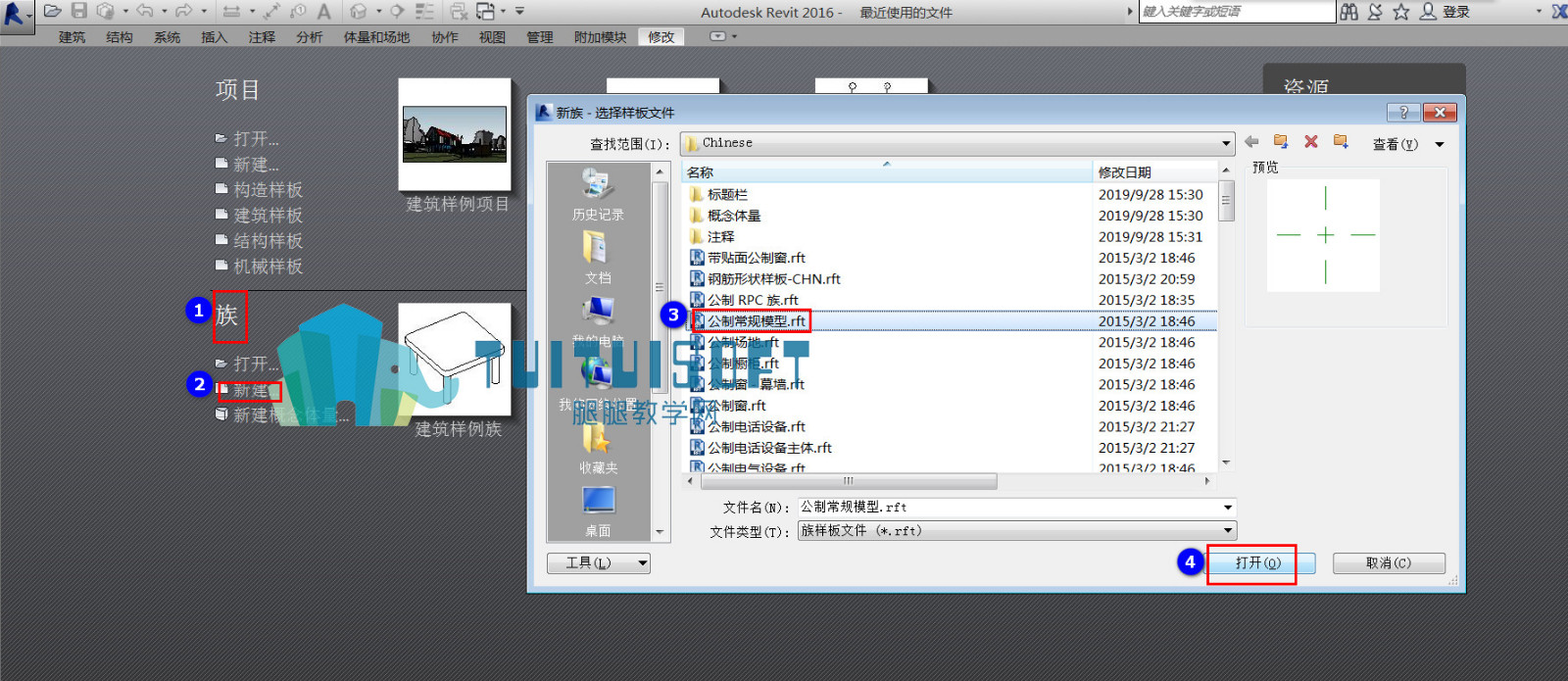
Task: Open the 结构 ribbon tab
Action: (120, 37)
